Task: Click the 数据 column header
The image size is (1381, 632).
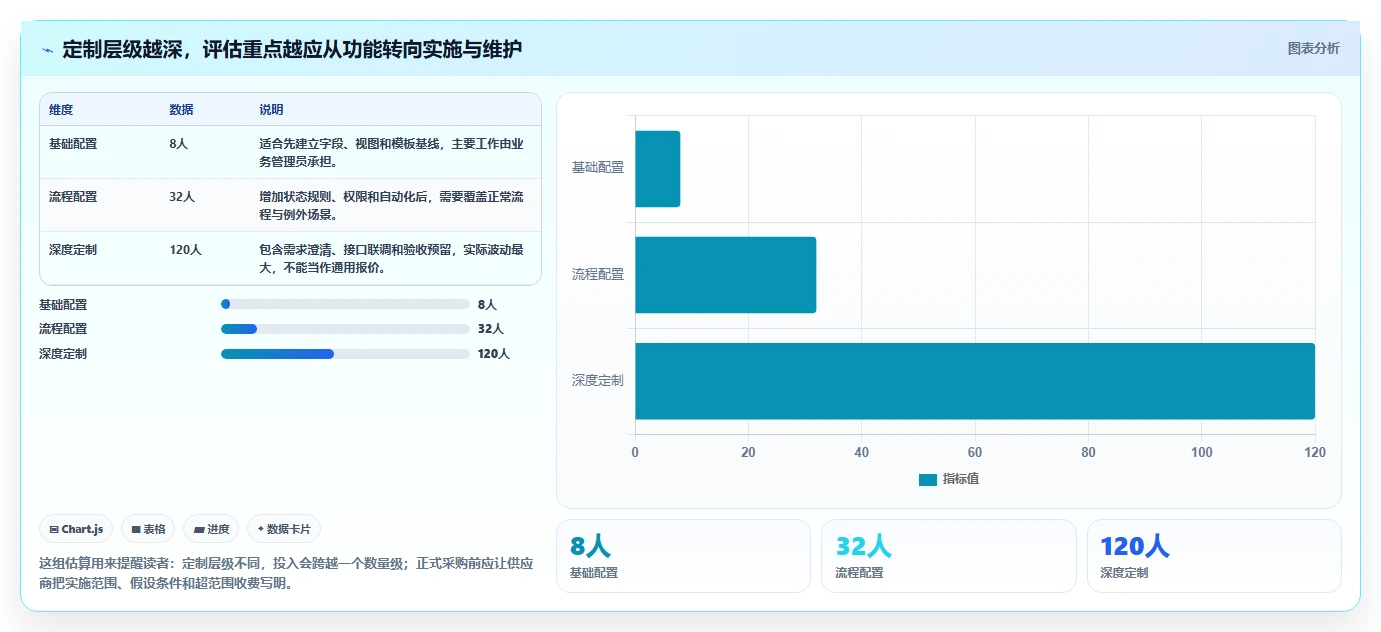Action: pyautogui.click(x=181, y=110)
